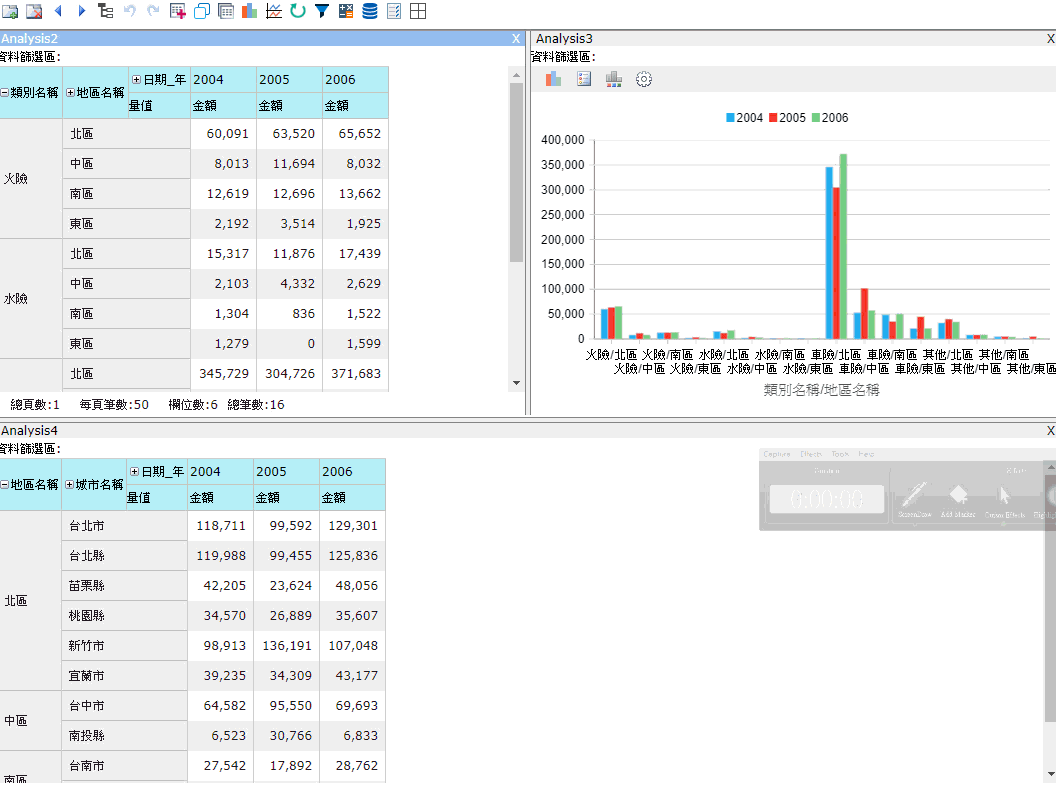Screen dimensions: 1056x788
Task: Click the cell value 345,729
Action: point(224,373)
